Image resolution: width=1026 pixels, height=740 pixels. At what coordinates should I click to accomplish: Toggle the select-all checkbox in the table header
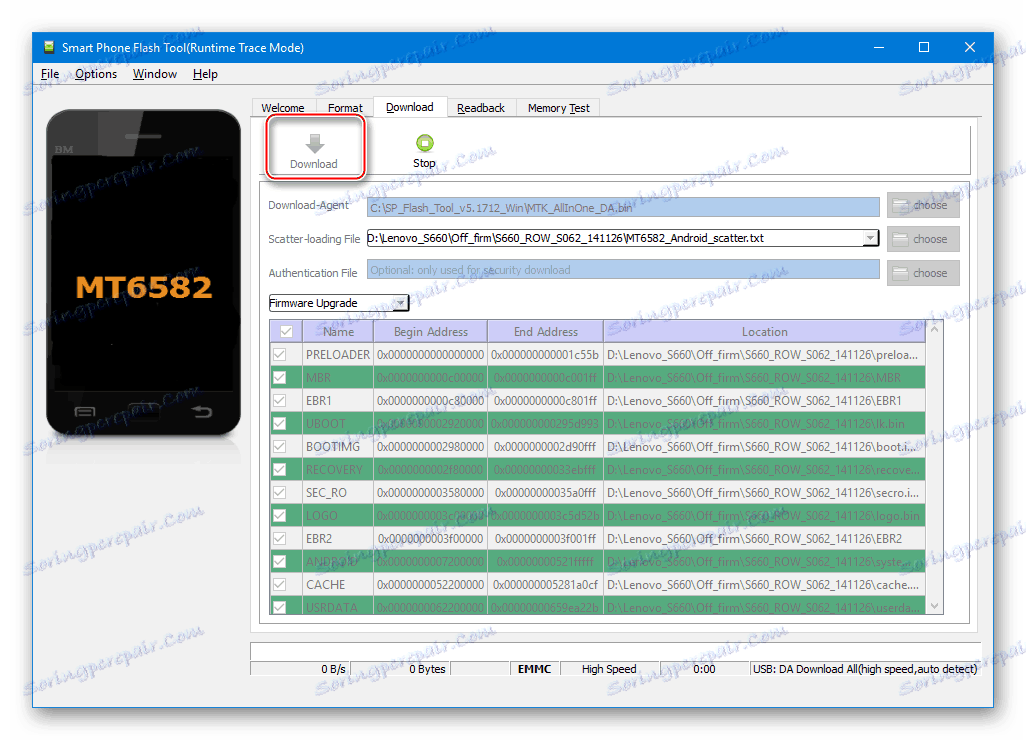click(x=284, y=331)
